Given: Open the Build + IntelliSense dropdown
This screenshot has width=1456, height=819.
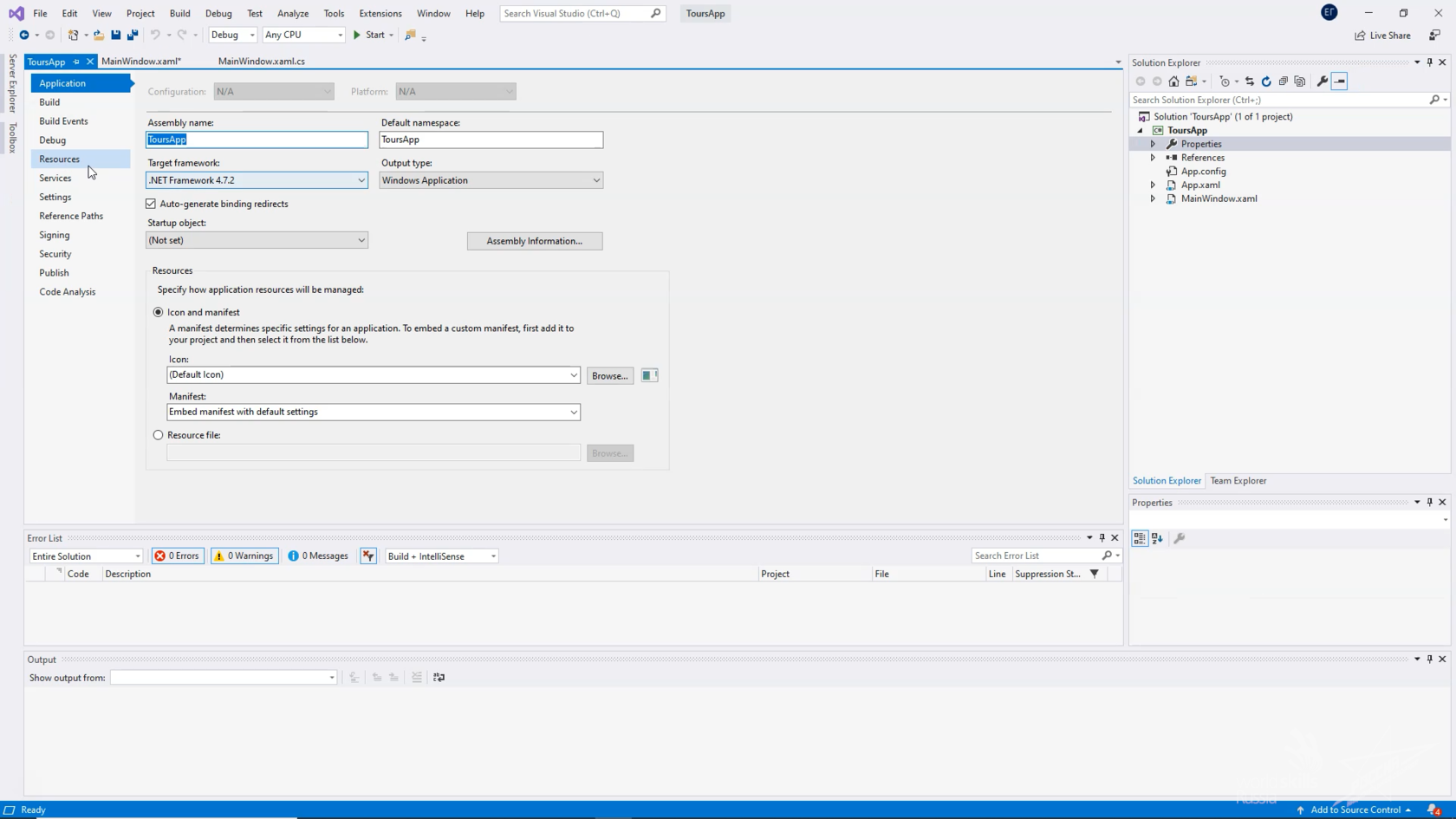Looking at the screenshot, I should pos(441,556).
